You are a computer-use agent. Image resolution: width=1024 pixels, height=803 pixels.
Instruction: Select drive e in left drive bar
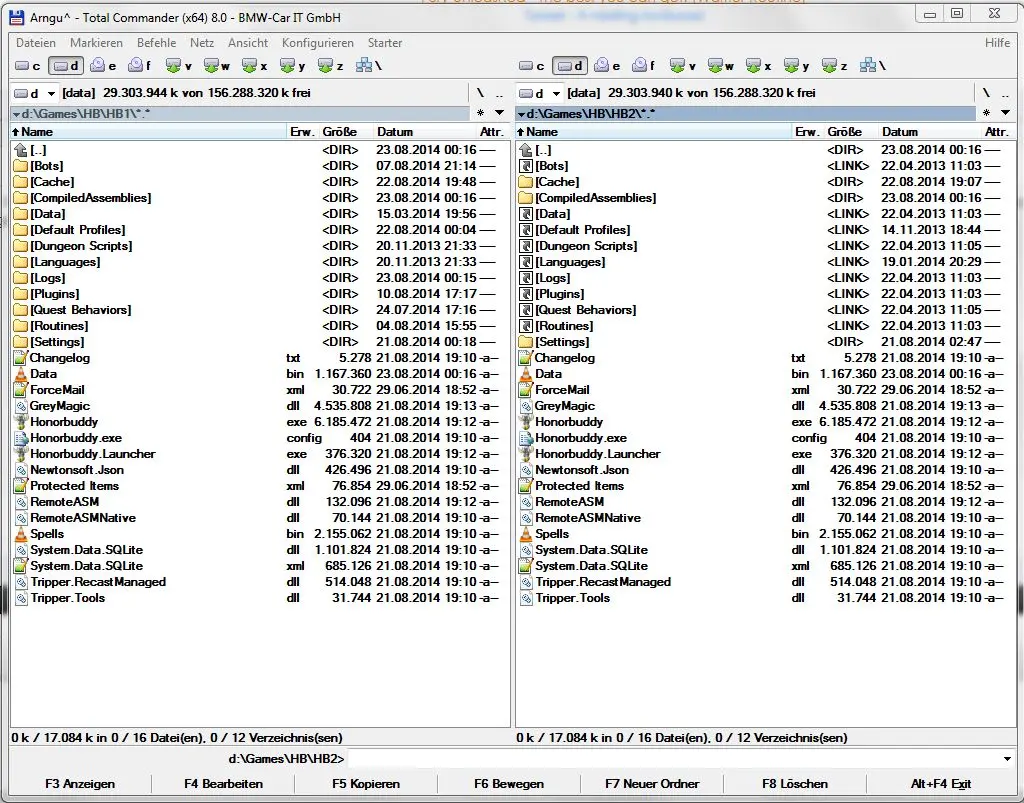(103, 66)
